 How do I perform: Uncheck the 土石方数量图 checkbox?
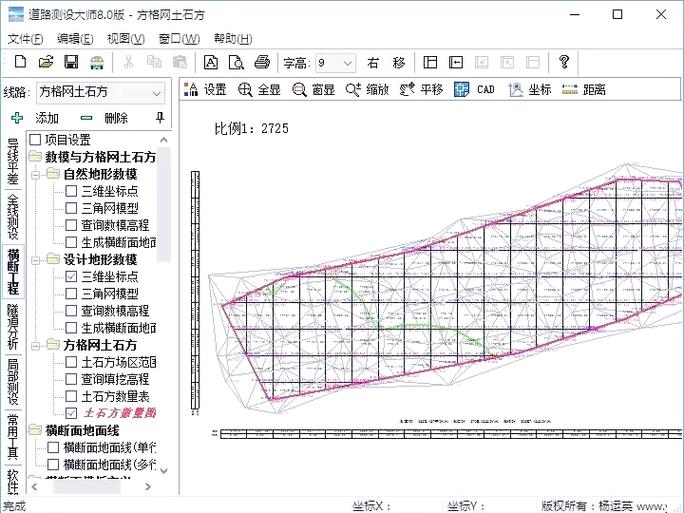coord(71,413)
